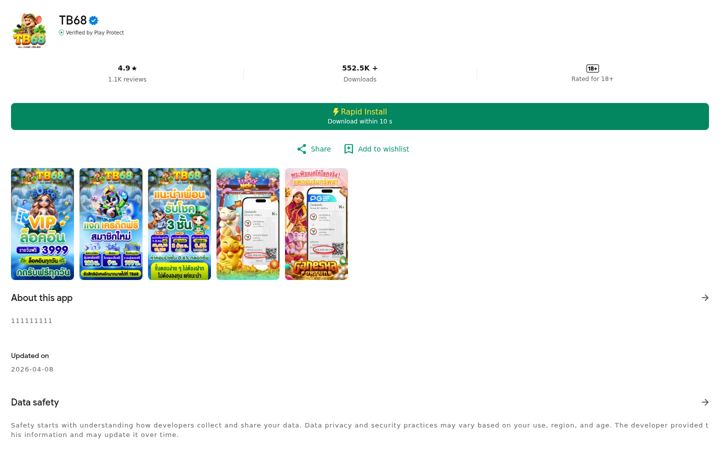Click the 18+ age rating badge

pyautogui.click(x=592, y=68)
